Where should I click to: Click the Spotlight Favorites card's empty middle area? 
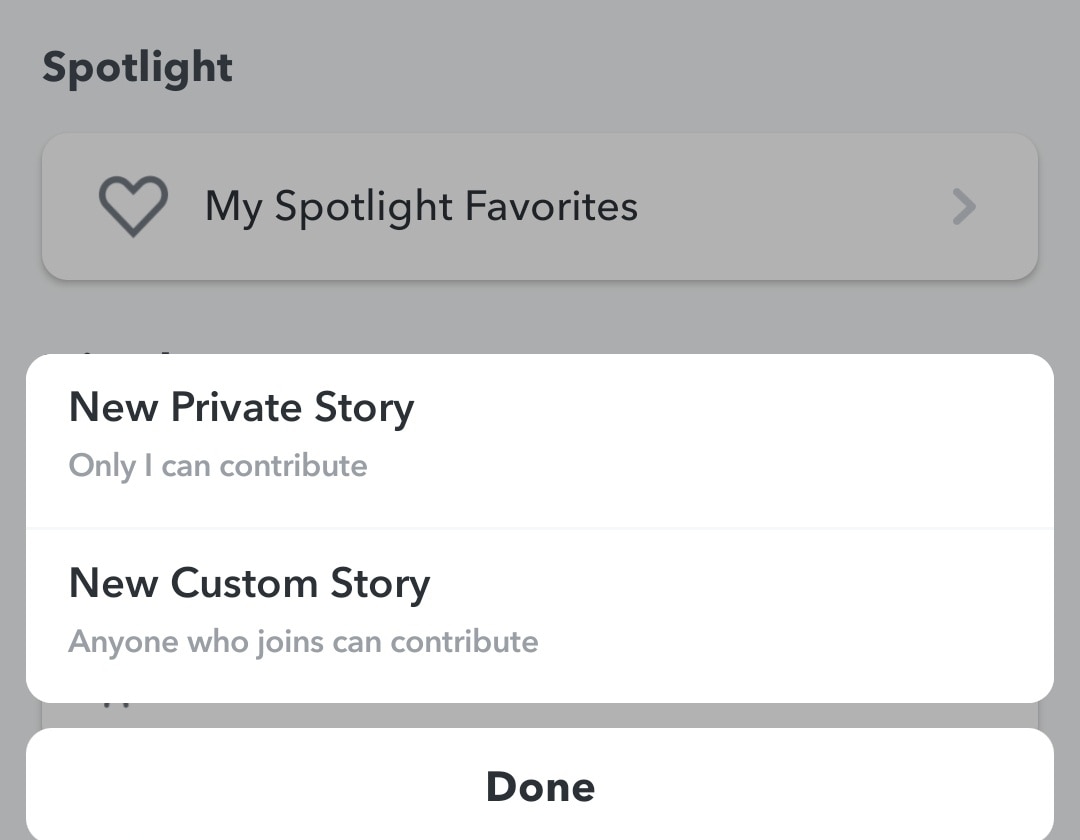click(790, 207)
